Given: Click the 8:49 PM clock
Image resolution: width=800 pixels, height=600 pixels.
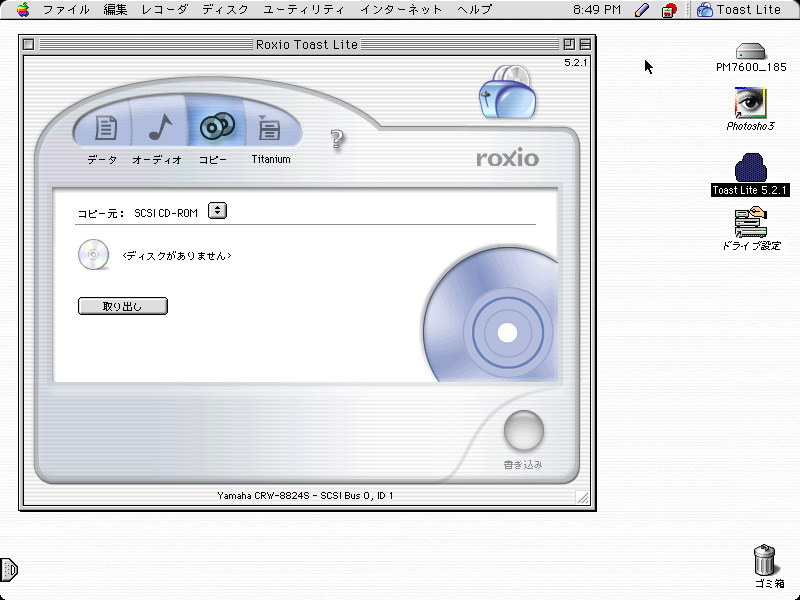Looking at the screenshot, I should point(596,9).
